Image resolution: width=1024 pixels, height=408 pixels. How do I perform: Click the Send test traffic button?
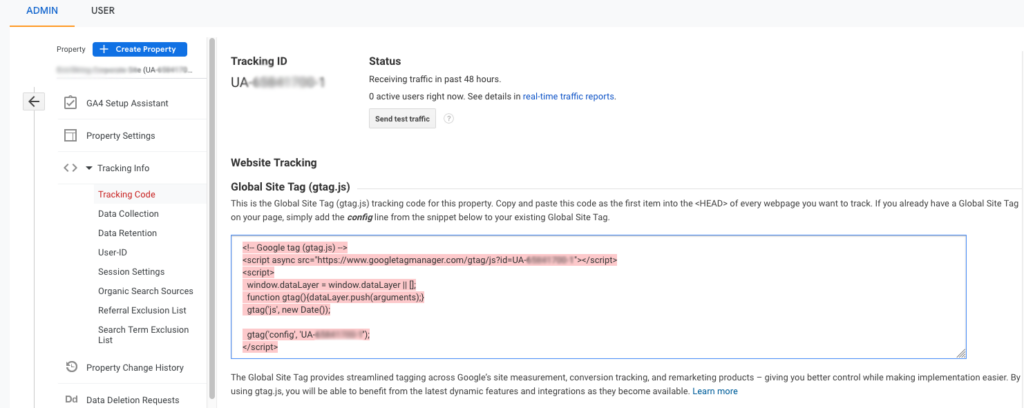pyautogui.click(x=402, y=119)
